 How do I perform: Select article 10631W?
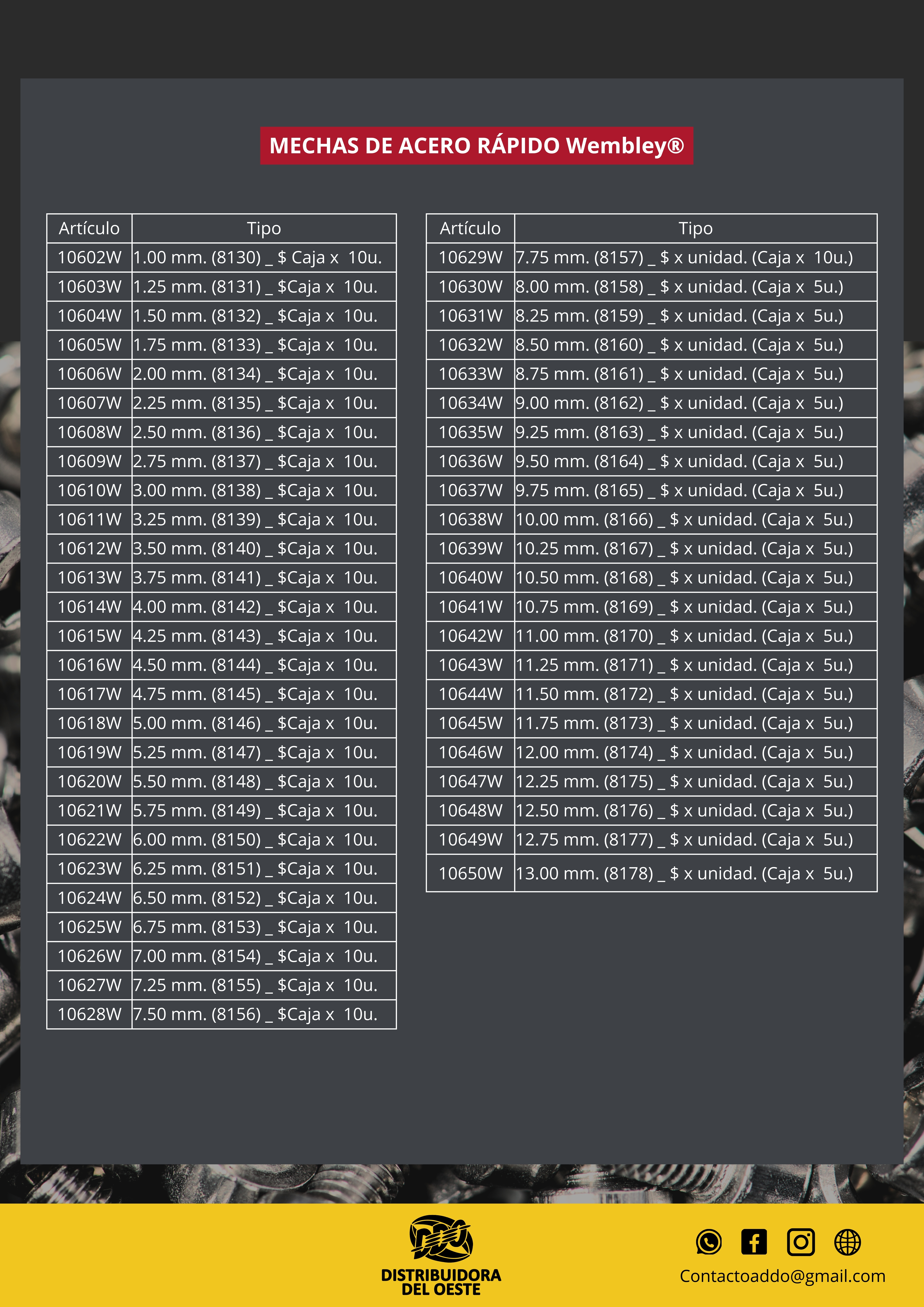coord(470,316)
